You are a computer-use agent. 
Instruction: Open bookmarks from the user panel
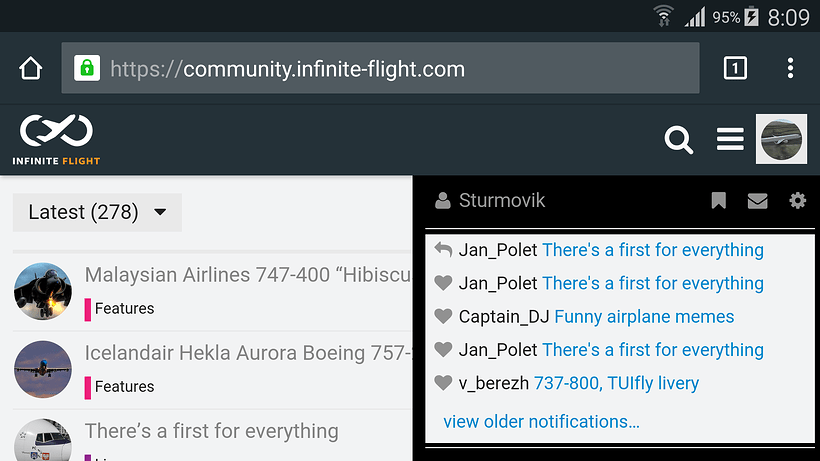pos(718,201)
